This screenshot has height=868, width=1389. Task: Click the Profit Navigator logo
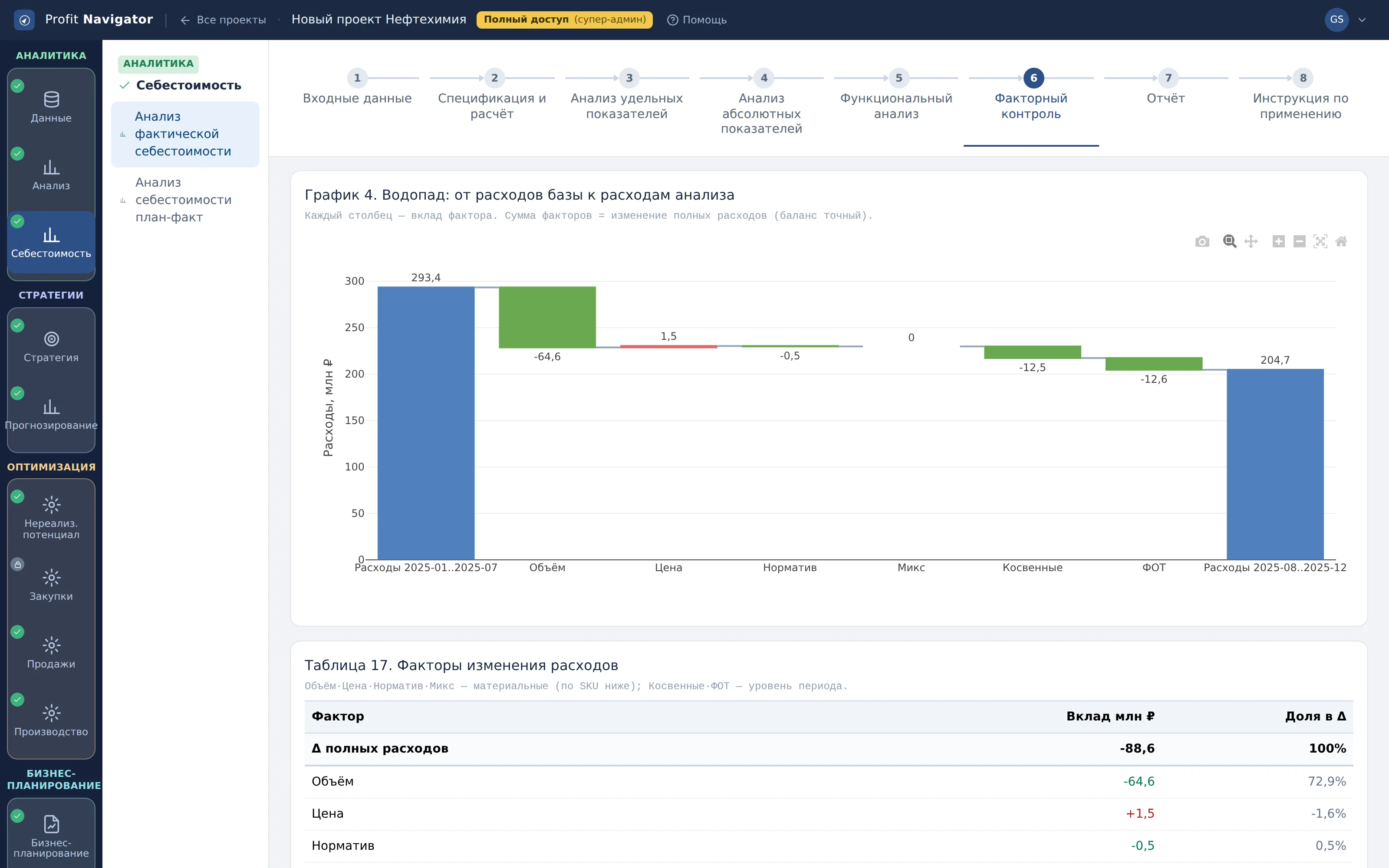tap(83, 20)
